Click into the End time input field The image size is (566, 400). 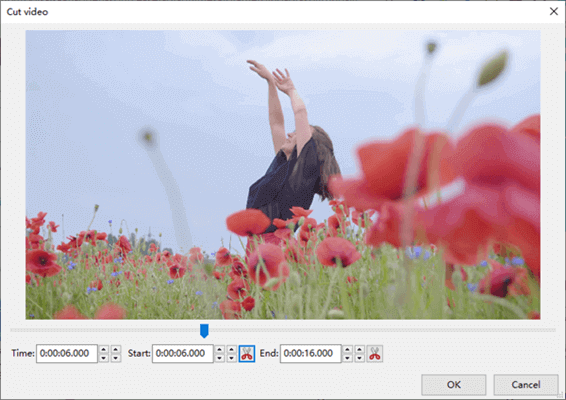point(310,353)
